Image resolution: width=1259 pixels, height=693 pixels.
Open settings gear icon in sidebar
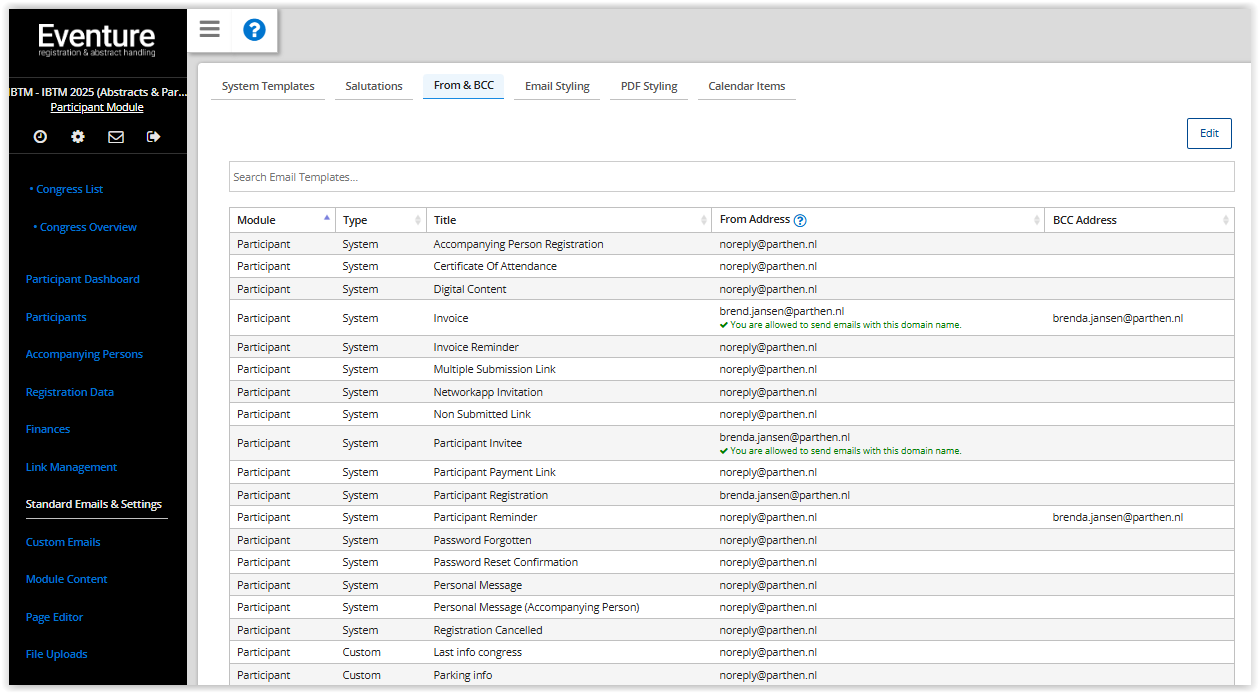[x=78, y=137]
